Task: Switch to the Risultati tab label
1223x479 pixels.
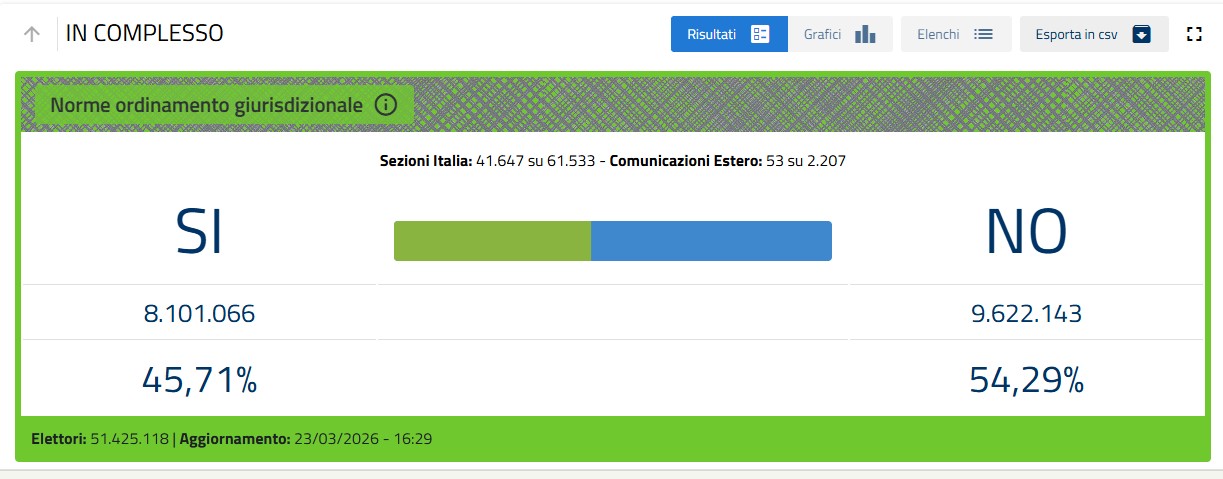Action: click(711, 34)
